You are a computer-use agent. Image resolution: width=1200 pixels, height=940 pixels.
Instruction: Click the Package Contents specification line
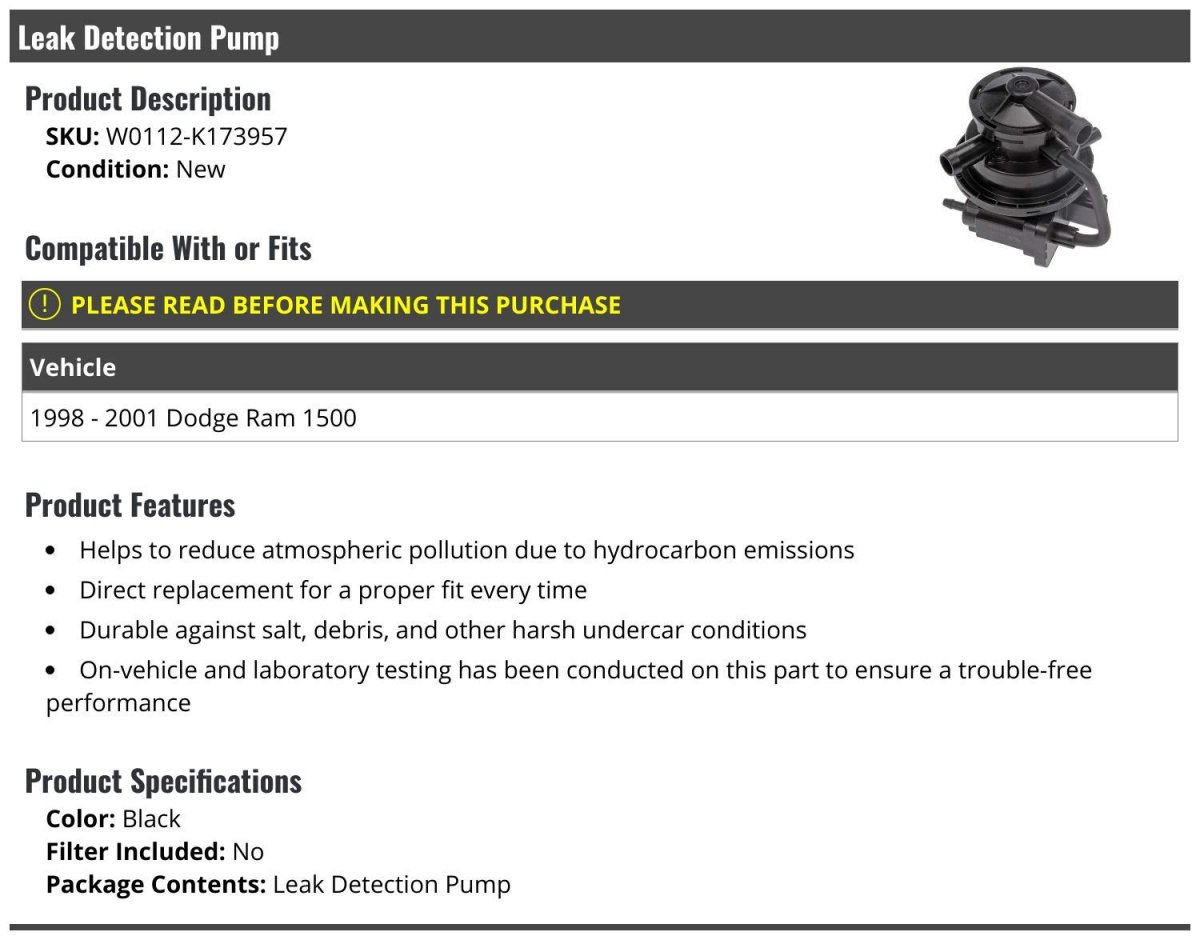[278, 885]
